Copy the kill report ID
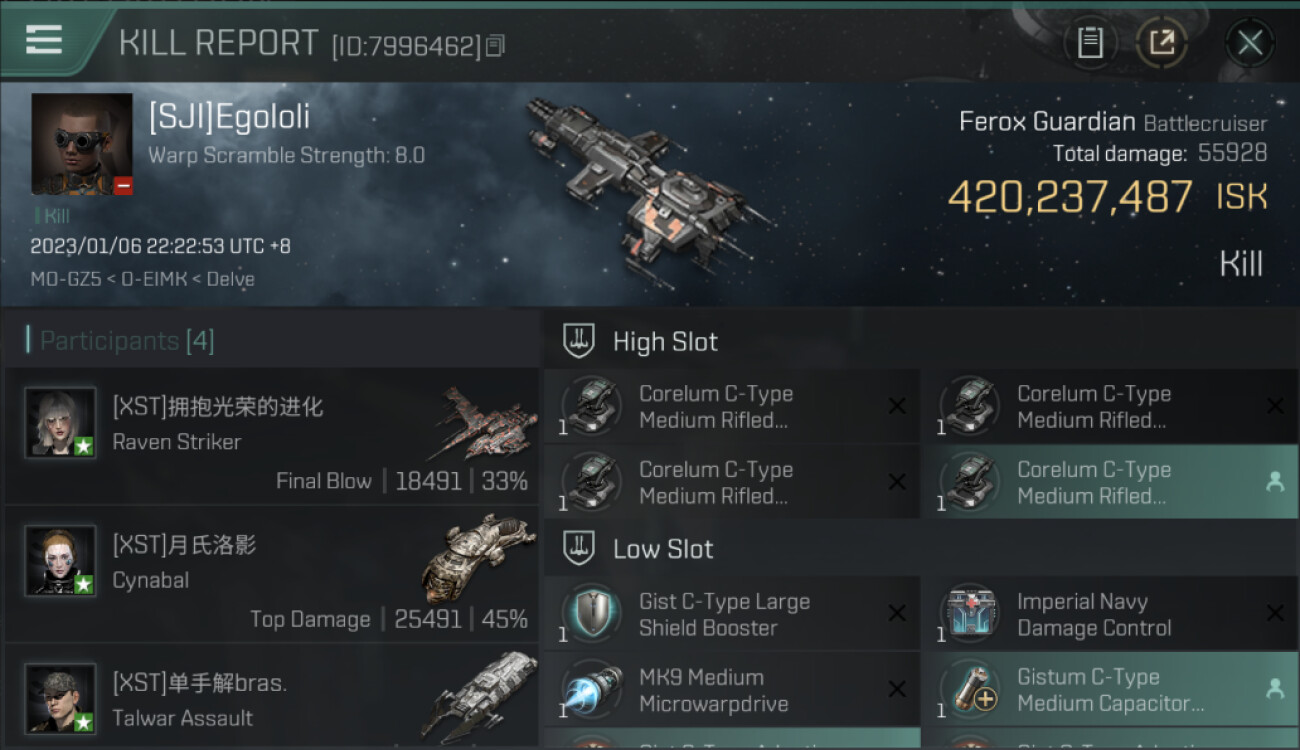 [x=495, y=46]
